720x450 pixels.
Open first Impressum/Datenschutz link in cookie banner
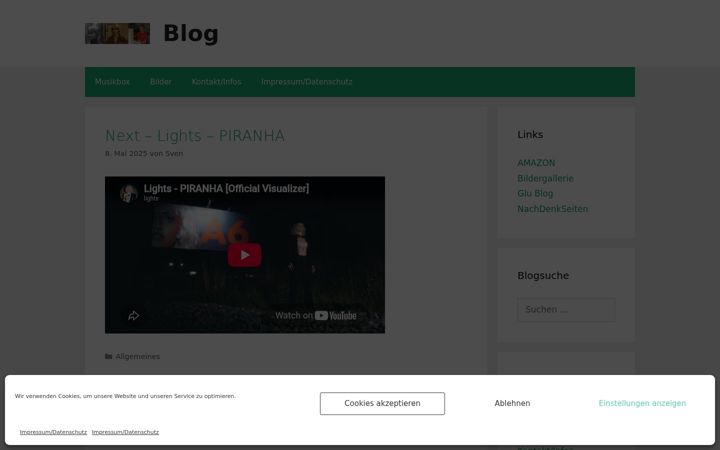[53, 432]
